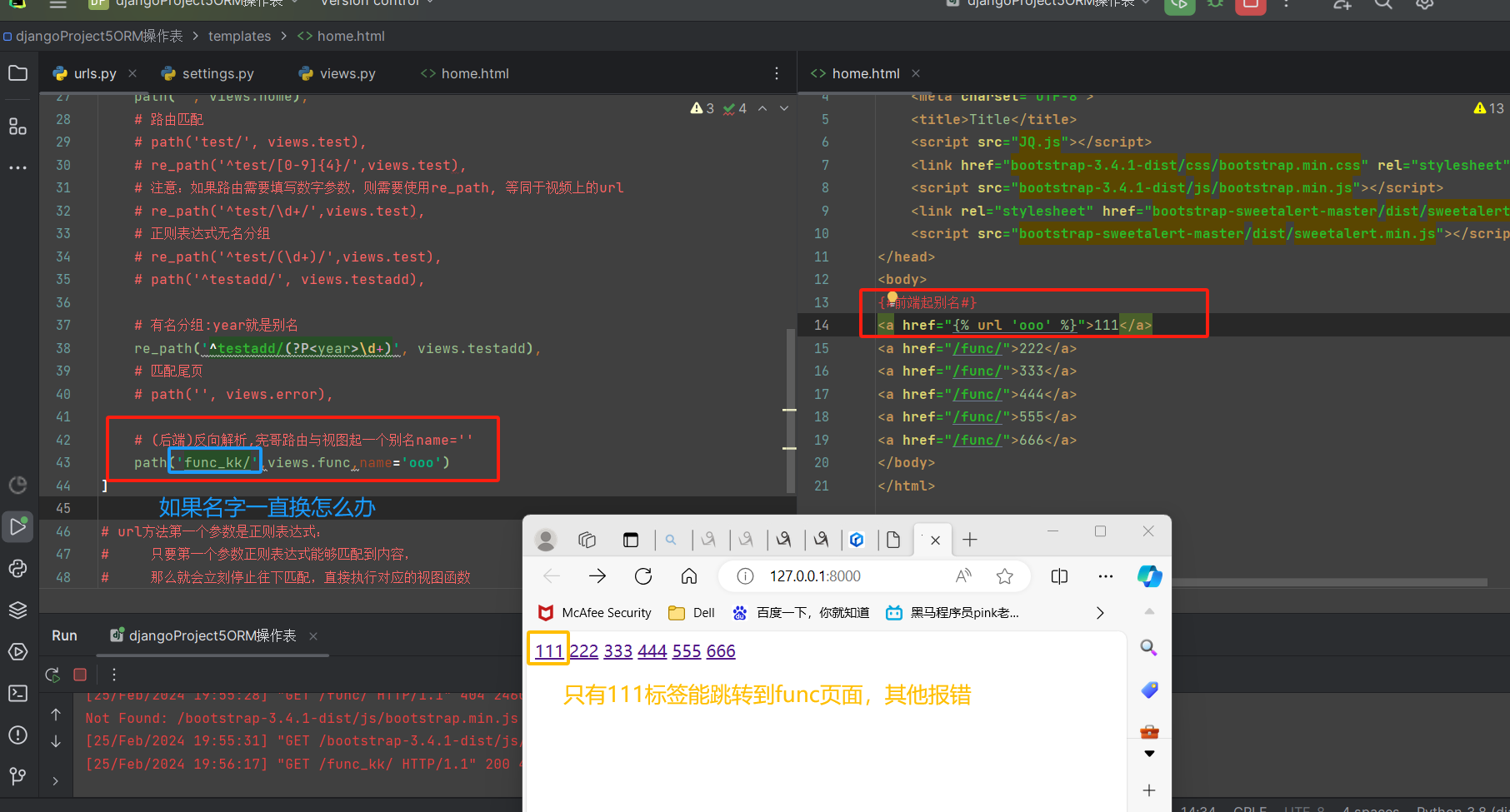This screenshot has width=1510, height=812.
Task: Add page to favorites star icon
Action: pyautogui.click(x=1005, y=576)
